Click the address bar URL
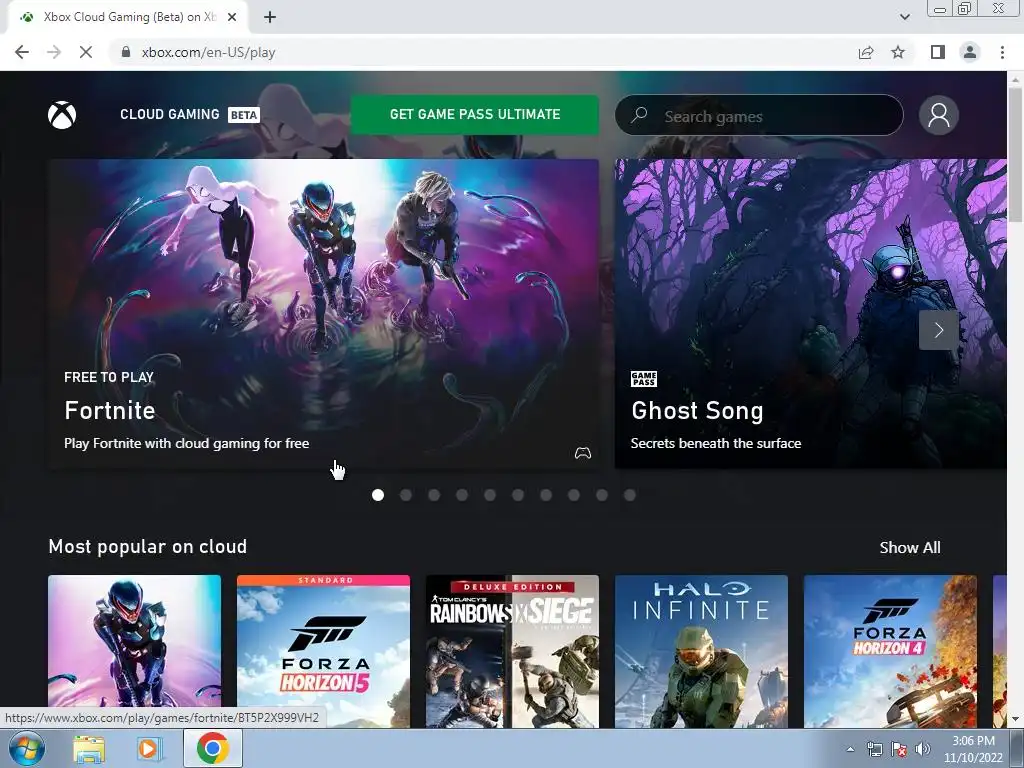 pos(208,52)
